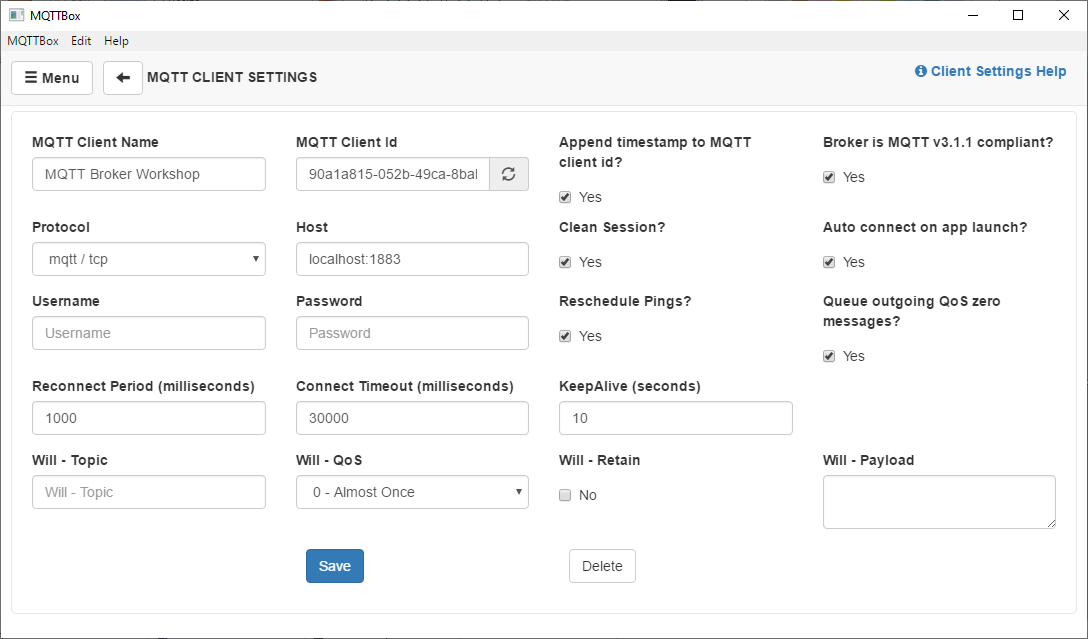
Task: Open Client Settings Help
Action: 990,71
